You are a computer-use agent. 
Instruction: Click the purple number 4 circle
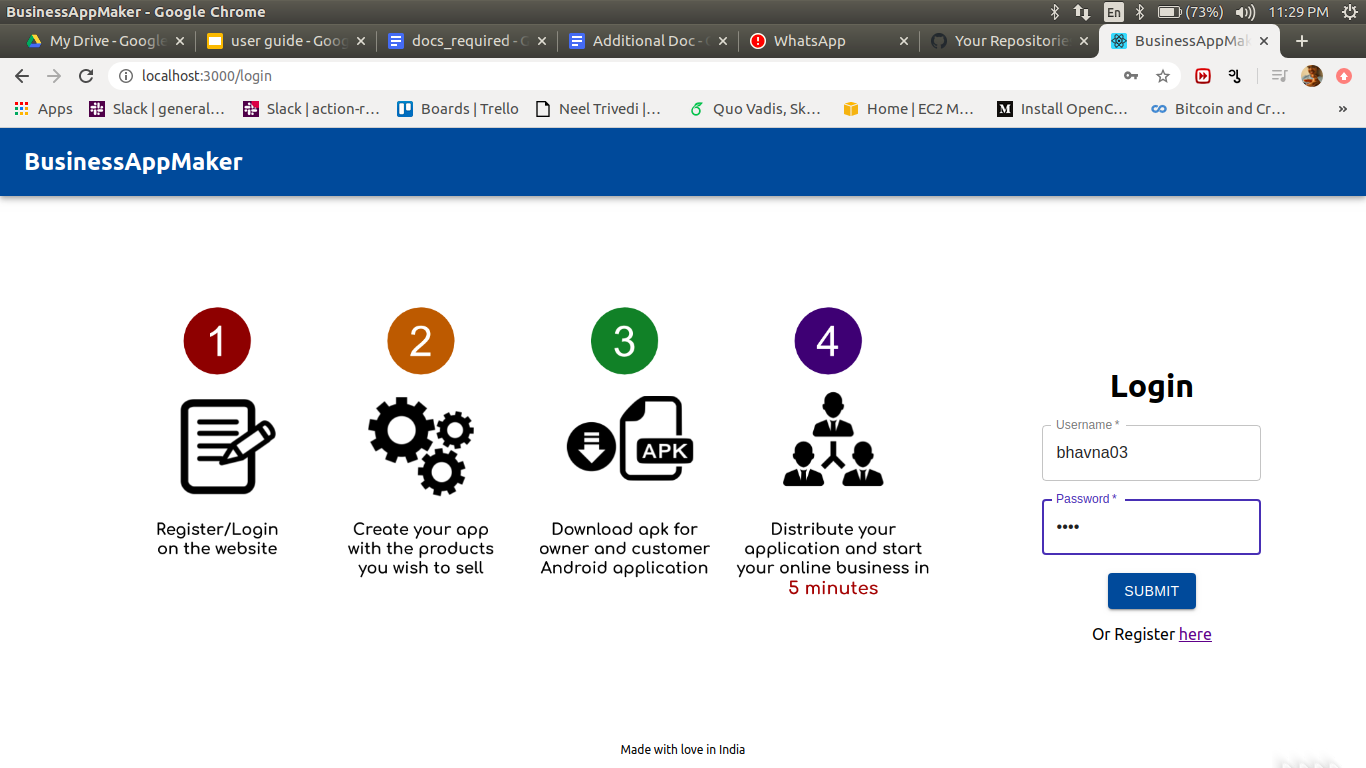(x=828, y=341)
